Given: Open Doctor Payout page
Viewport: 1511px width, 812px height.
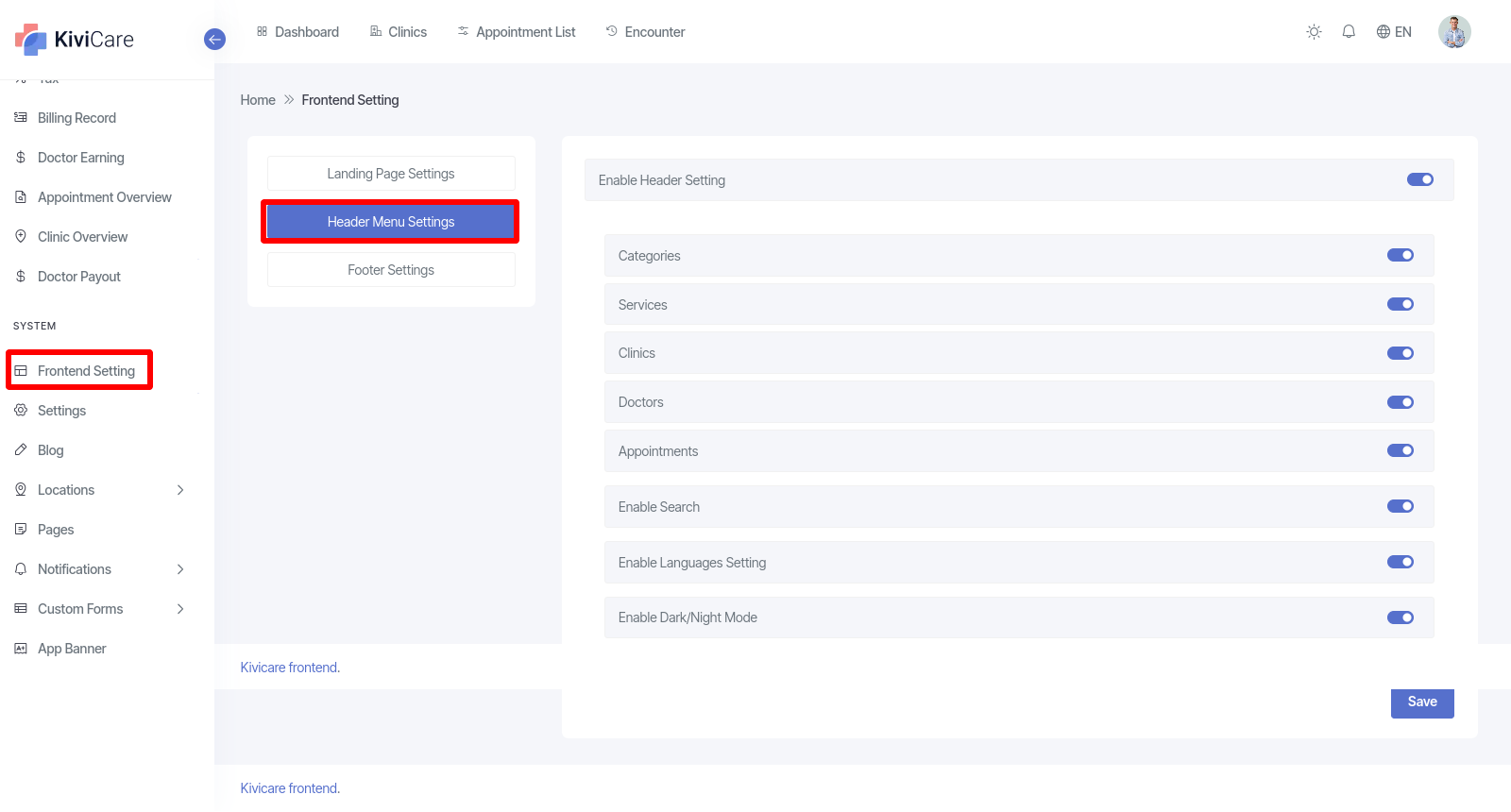Looking at the screenshot, I should point(79,277).
